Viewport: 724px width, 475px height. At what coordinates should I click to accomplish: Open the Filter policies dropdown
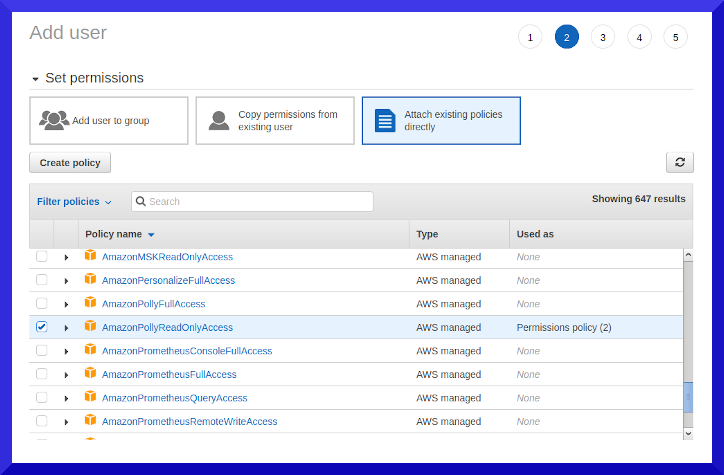[74, 202]
